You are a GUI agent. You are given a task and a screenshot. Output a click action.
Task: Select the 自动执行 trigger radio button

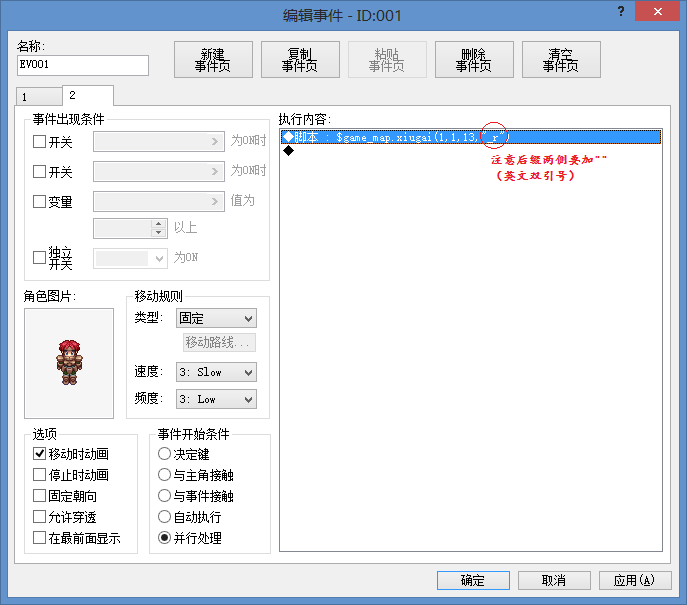(164, 517)
